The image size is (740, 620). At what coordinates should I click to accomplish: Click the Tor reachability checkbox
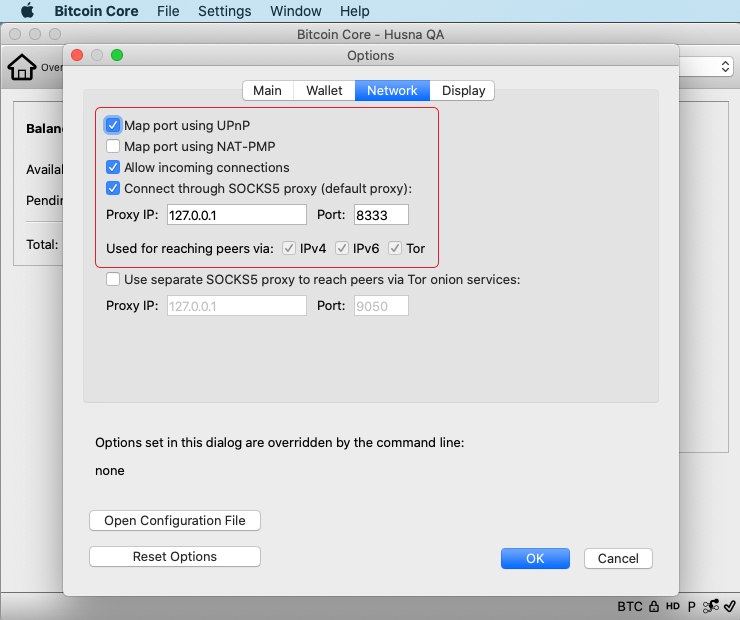pos(395,248)
